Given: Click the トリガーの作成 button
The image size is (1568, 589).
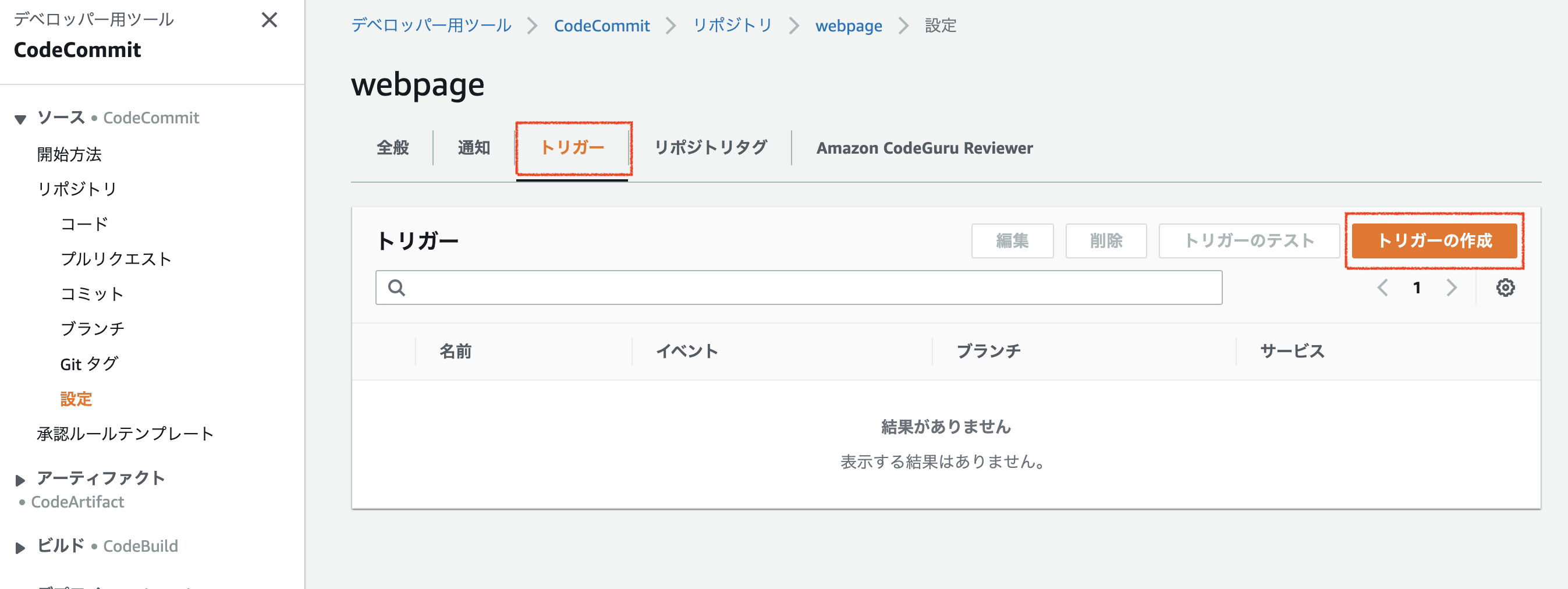Looking at the screenshot, I should click(x=1434, y=241).
